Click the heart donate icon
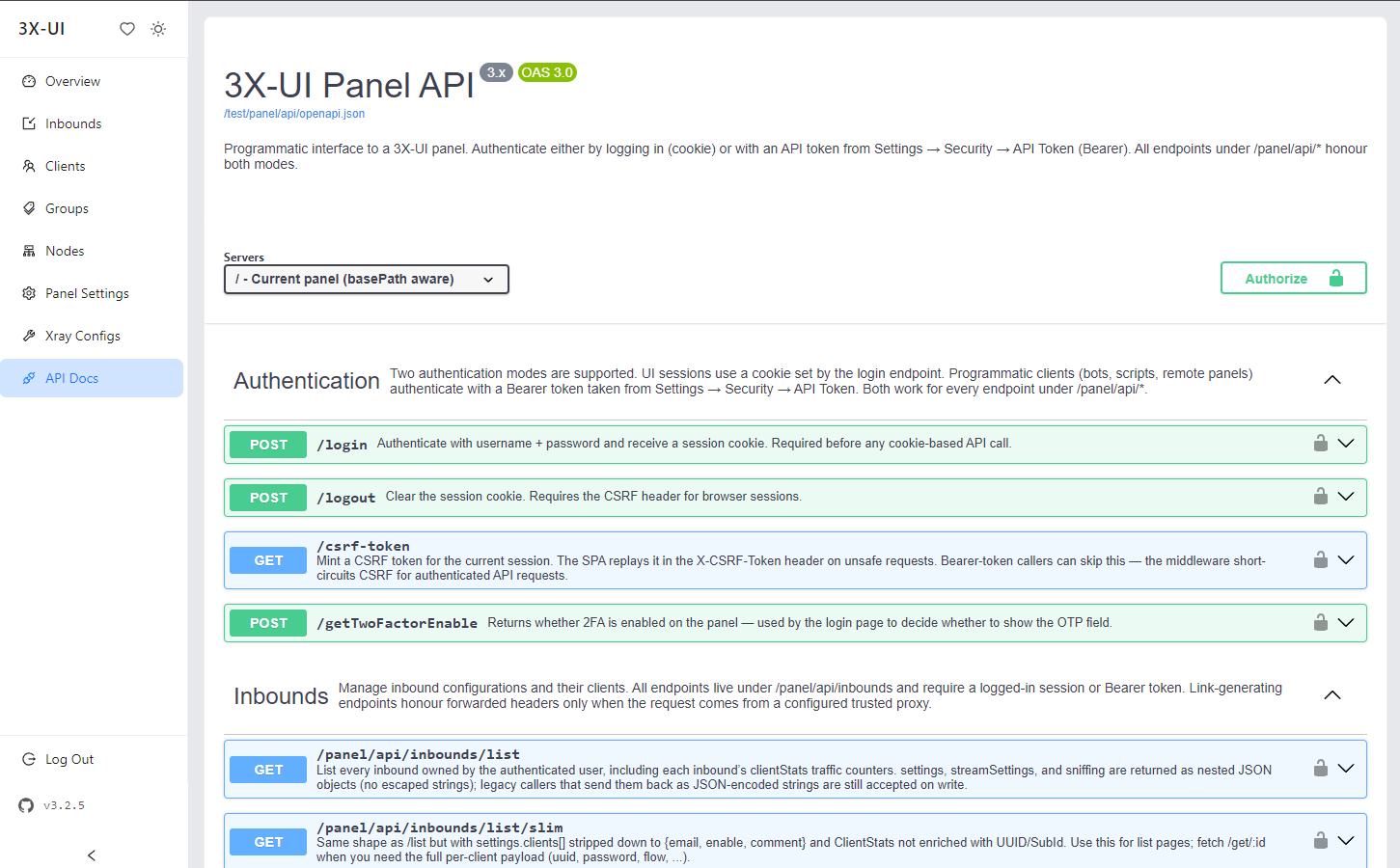This screenshot has height=868, width=1400. (127, 29)
